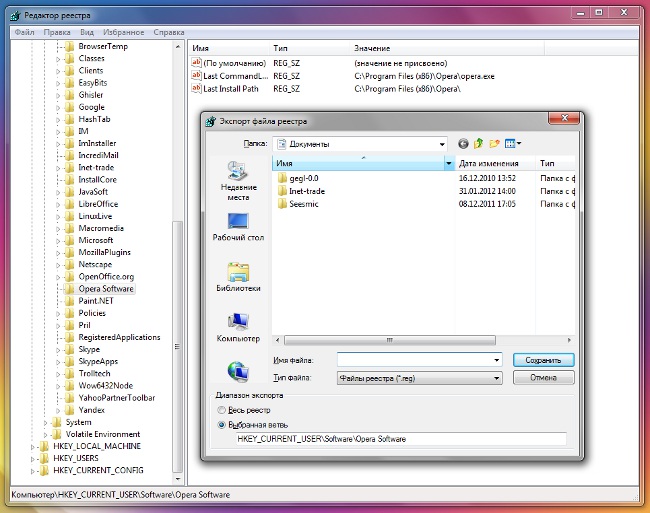650x513 pixels.
Task: Open Библиотеки in places bar
Action: tap(238, 277)
